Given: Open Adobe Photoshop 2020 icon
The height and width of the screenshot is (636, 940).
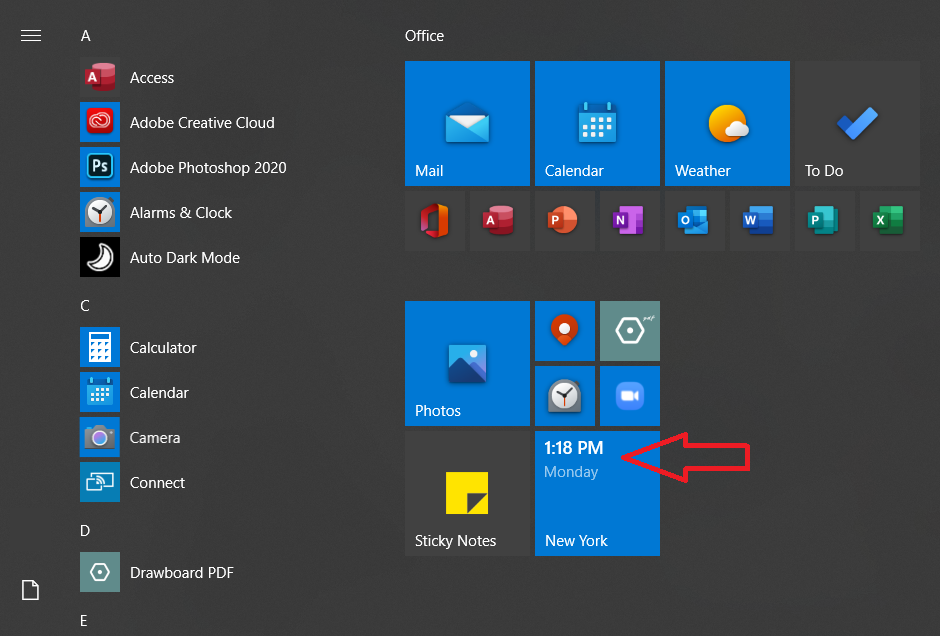Looking at the screenshot, I should [100, 167].
